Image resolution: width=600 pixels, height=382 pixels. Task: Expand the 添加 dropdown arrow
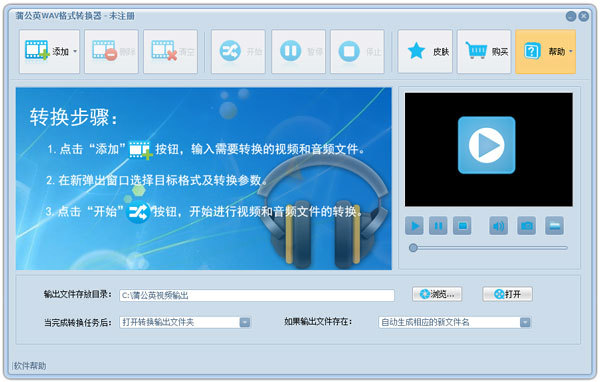tap(75, 51)
